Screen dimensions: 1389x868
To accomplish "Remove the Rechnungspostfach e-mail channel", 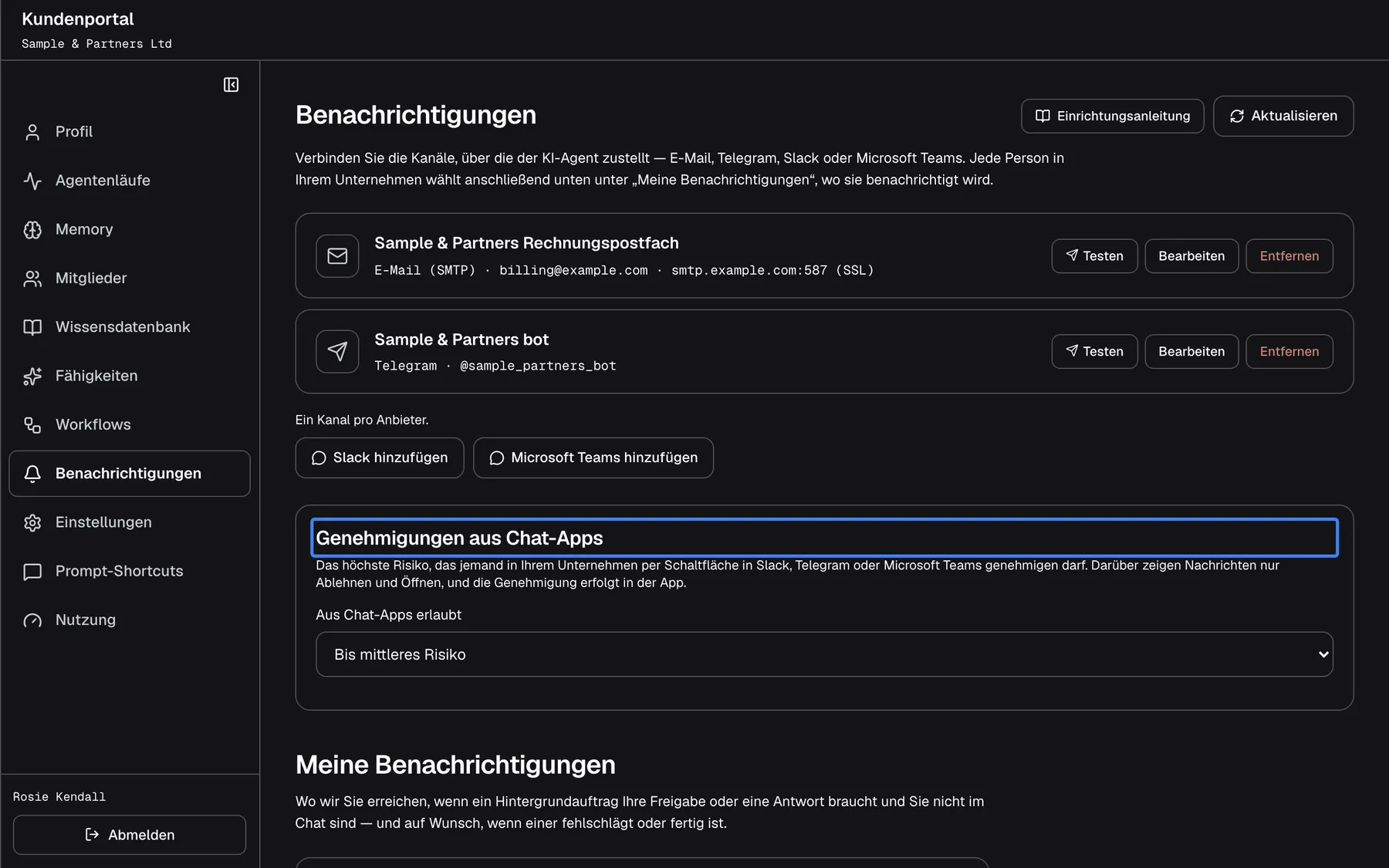I will pyautogui.click(x=1289, y=256).
